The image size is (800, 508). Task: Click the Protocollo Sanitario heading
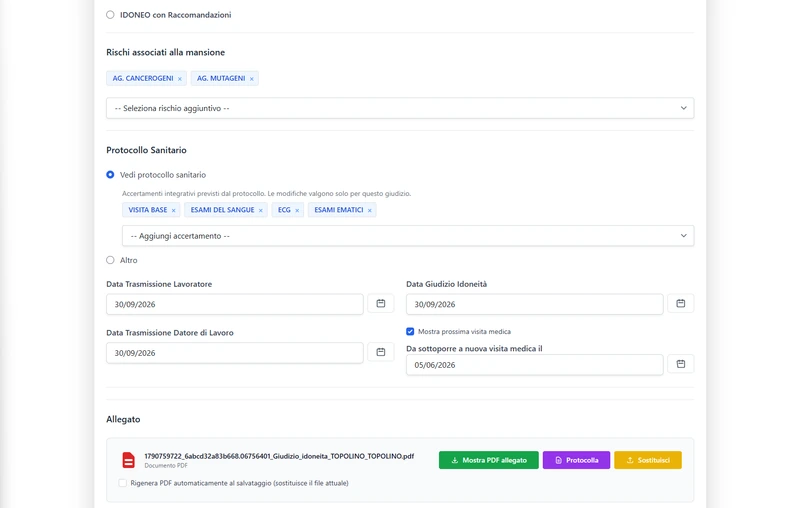click(x=146, y=150)
